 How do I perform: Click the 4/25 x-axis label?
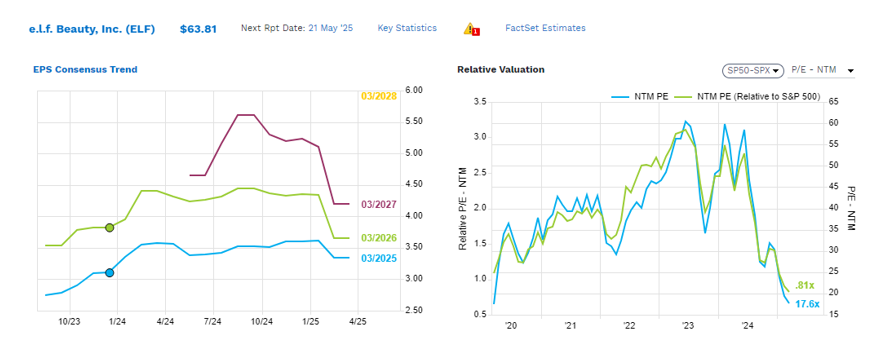(358, 321)
